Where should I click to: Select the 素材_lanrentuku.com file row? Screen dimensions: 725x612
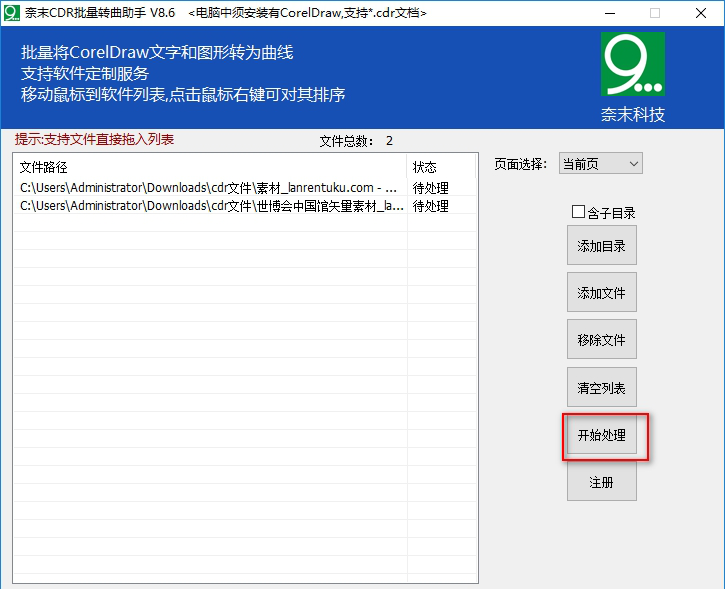point(209,188)
